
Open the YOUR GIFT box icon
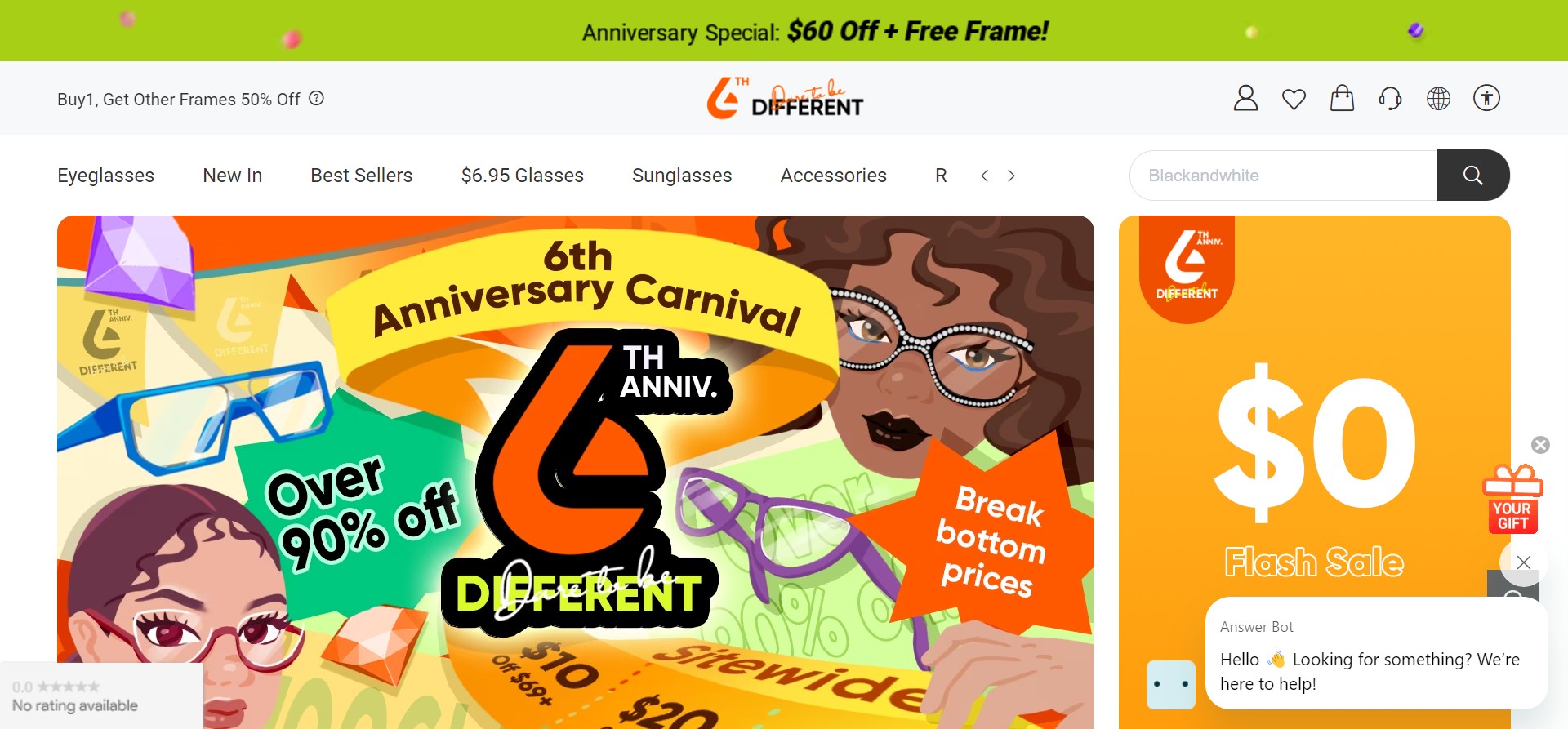point(1512,499)
